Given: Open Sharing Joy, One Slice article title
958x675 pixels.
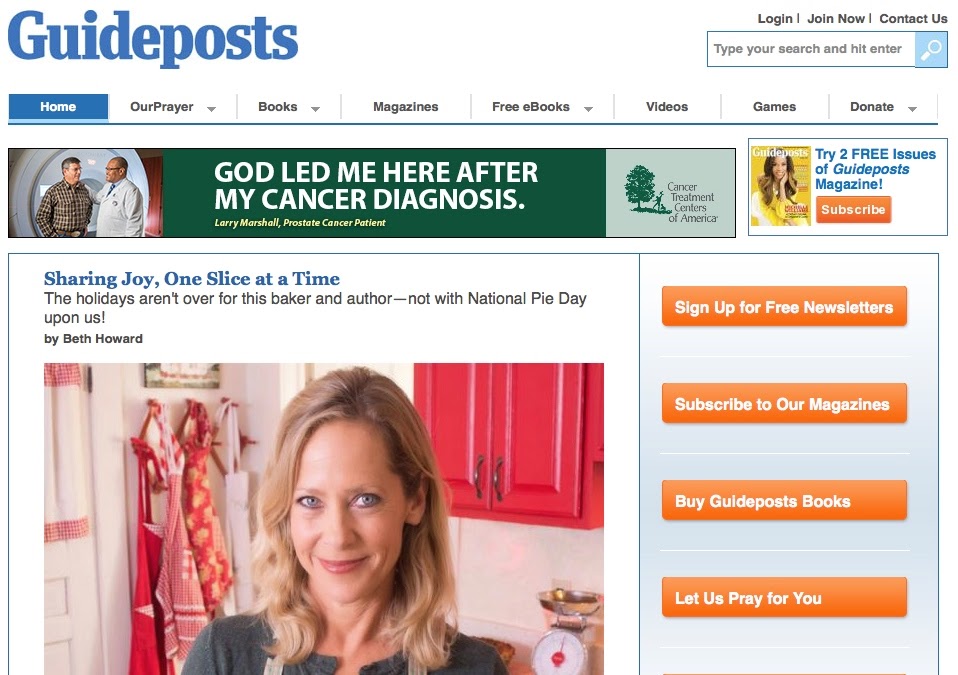Looking at the screenshot, I should (192, 279).
